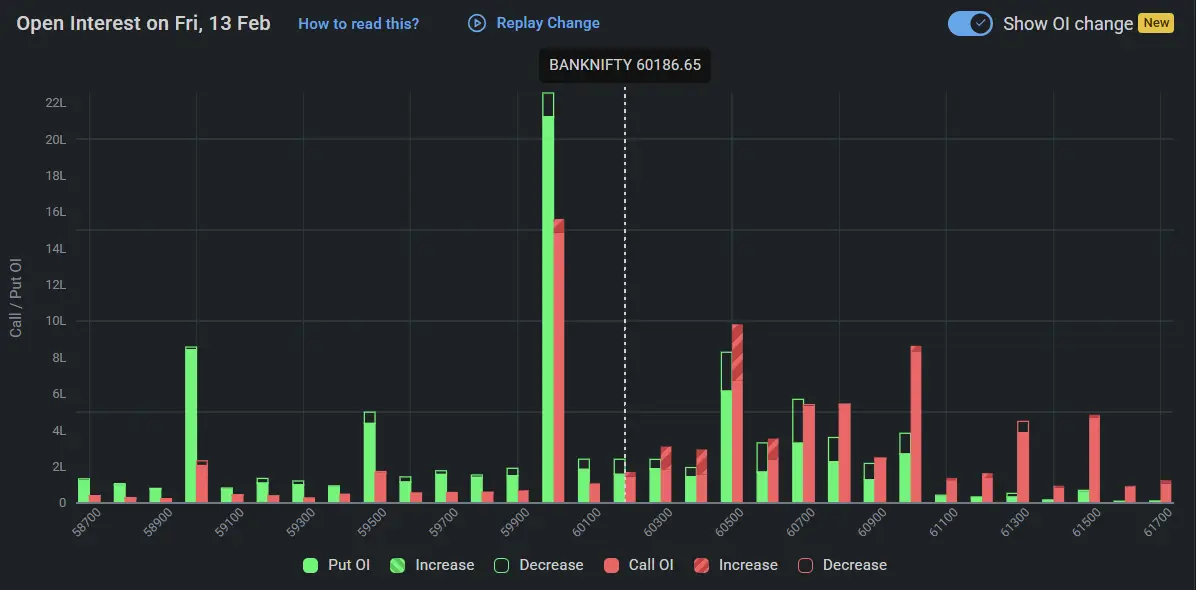Select the Call OI Increase legend icon

tap(701, 565)
